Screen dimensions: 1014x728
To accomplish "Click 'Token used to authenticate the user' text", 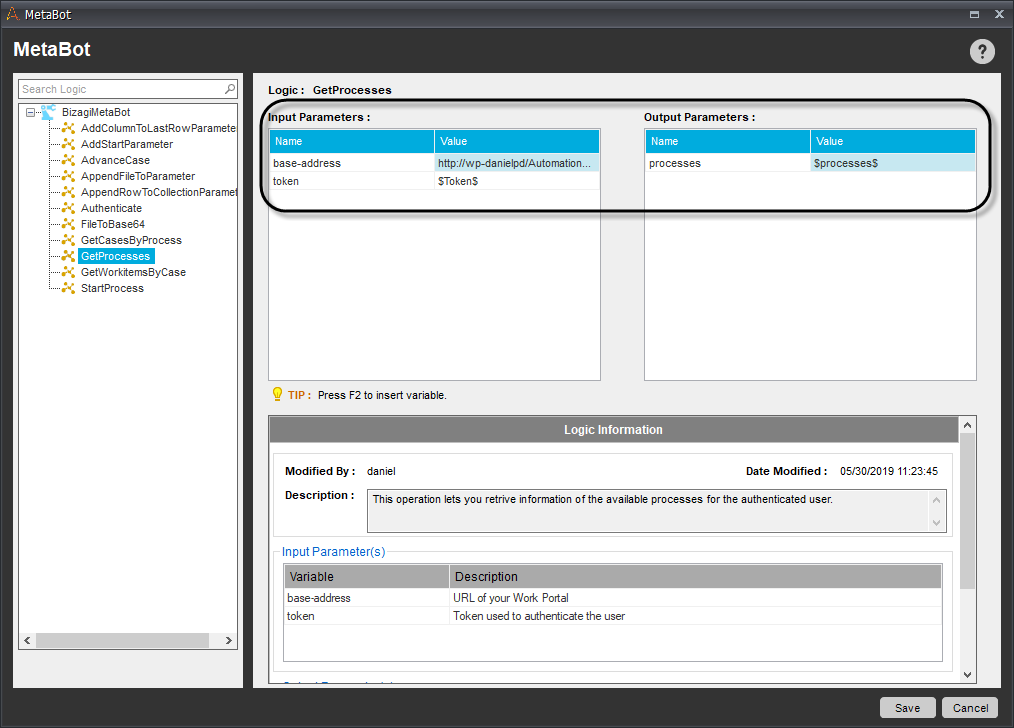I will click(539, 616).
